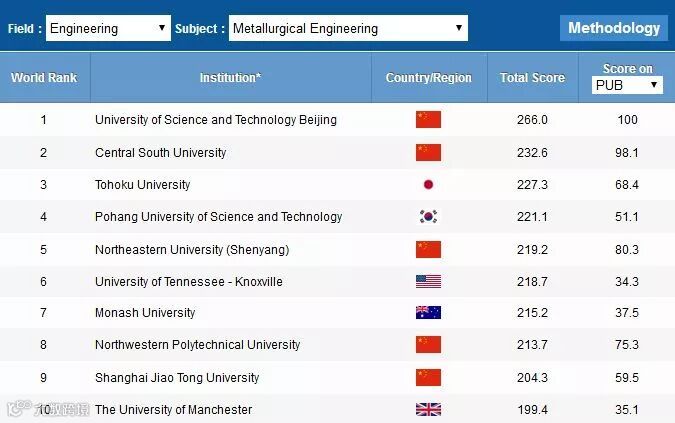Click China flag in Northeastern University row

click(428, 250)
